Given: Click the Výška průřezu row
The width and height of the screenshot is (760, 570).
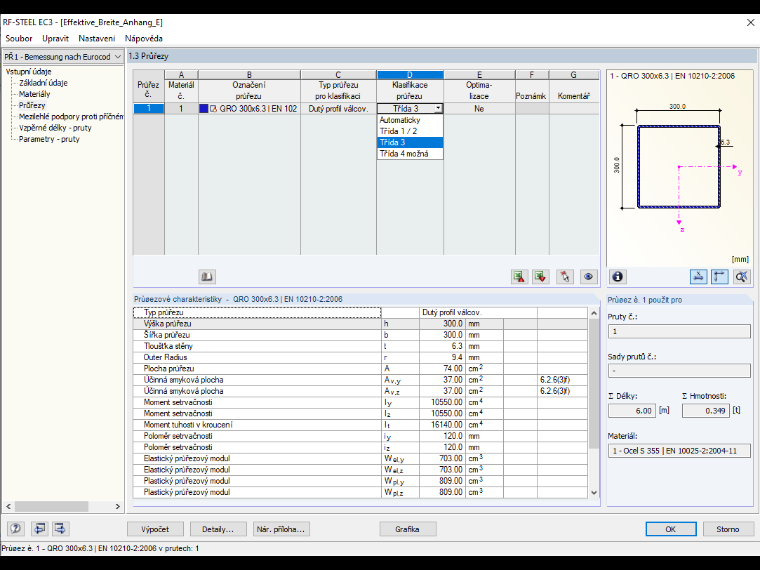Looking at the screenshot, I should (x=360, y=324).
